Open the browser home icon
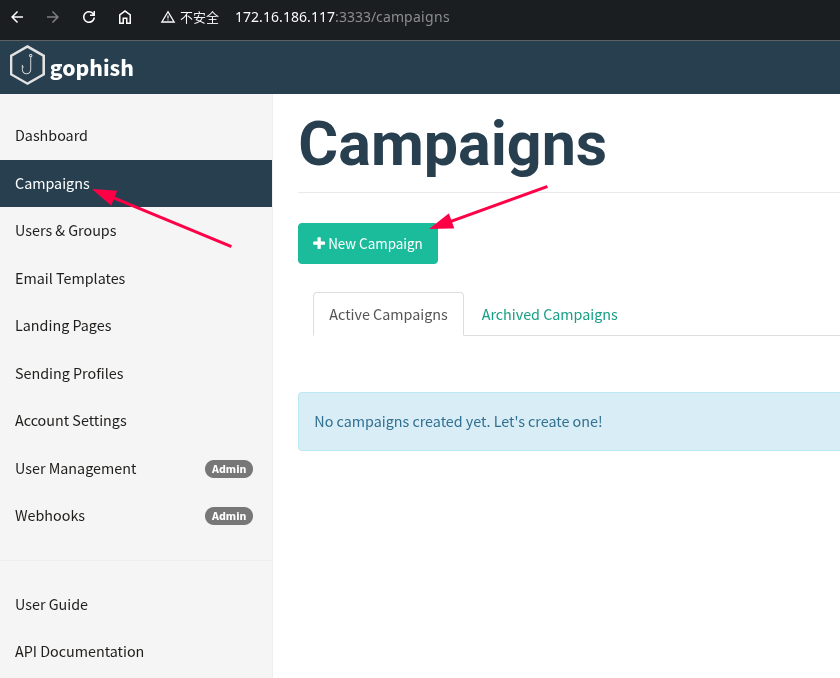 point(125,17)
